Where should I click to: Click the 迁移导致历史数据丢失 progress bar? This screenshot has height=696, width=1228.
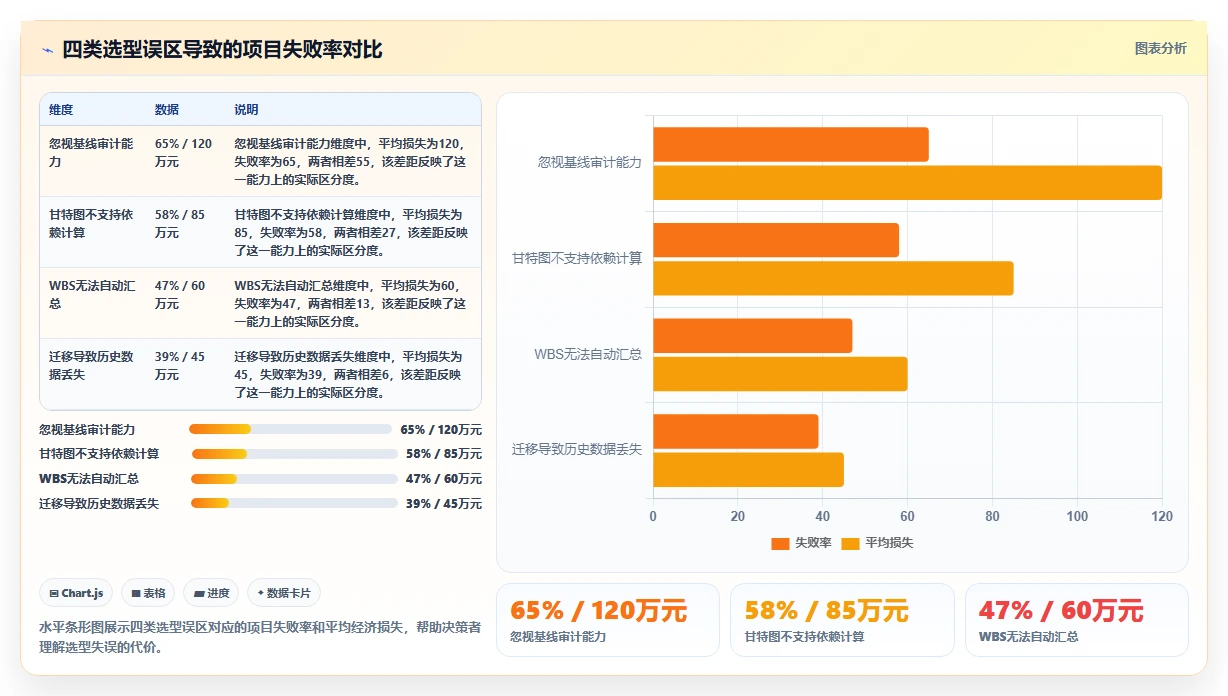(294, 504)
